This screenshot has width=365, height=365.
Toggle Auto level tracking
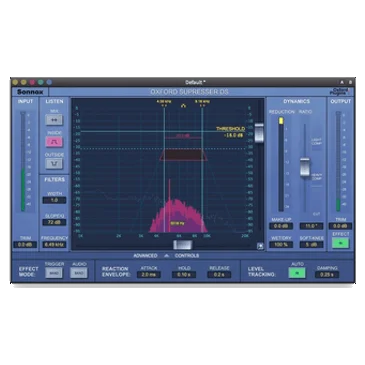coord(297,273)
